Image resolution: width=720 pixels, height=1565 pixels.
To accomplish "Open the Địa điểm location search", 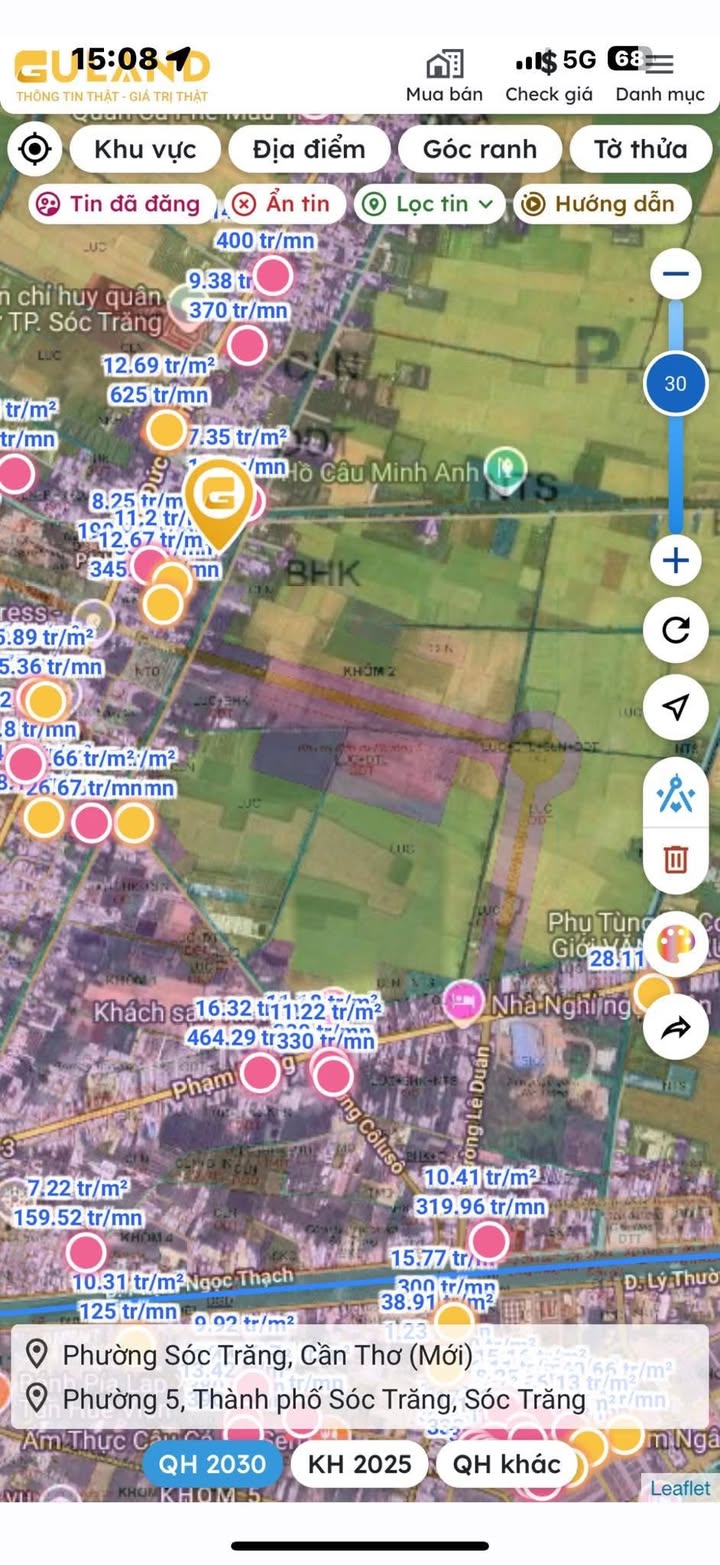I will click(x=309, y=150).
